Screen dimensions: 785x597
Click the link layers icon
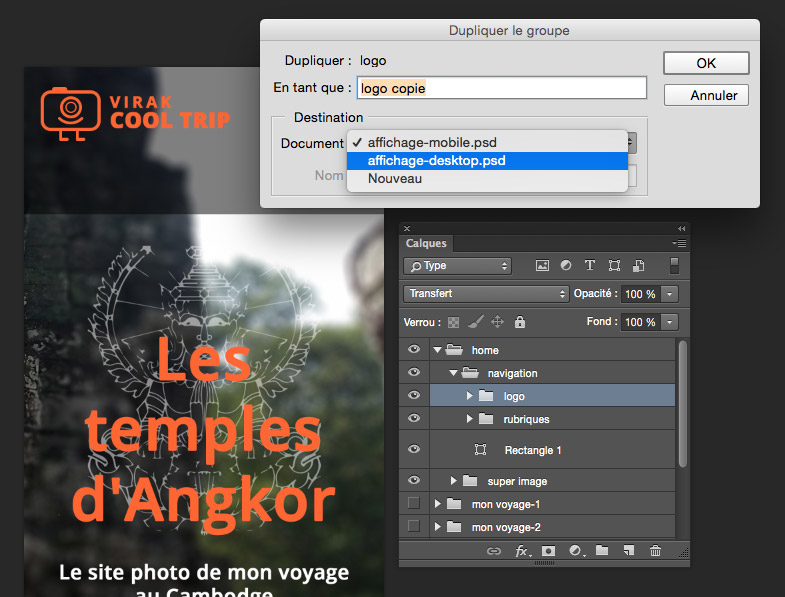click(494, 551)
